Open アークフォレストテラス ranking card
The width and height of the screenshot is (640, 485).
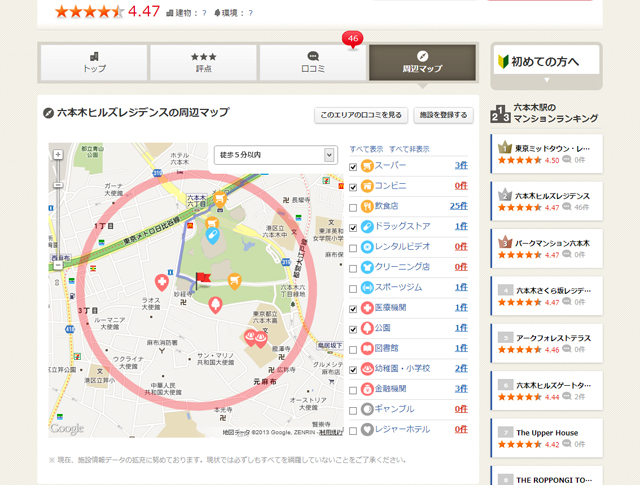point(547,343)
